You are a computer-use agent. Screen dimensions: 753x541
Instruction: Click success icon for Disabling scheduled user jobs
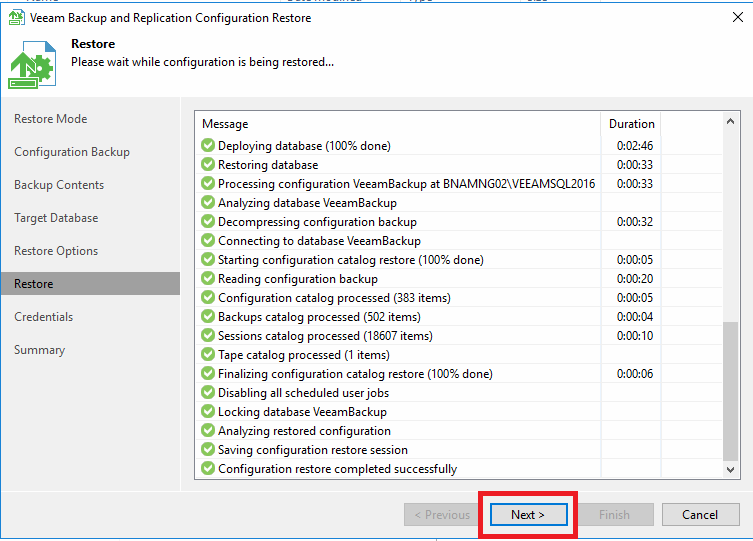tap(208, 392)
